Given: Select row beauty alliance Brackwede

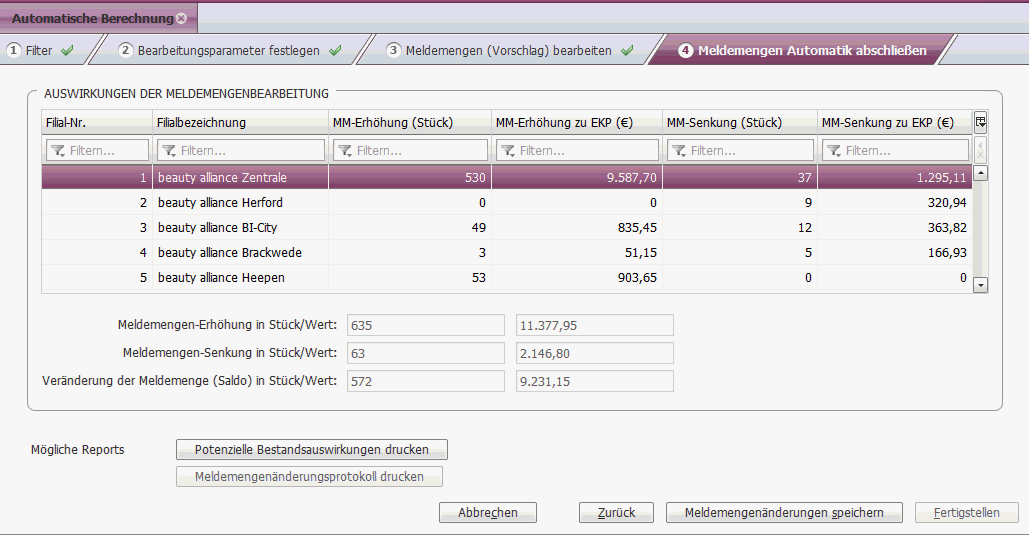Looking at the screenshot, I should coord(507,252).
